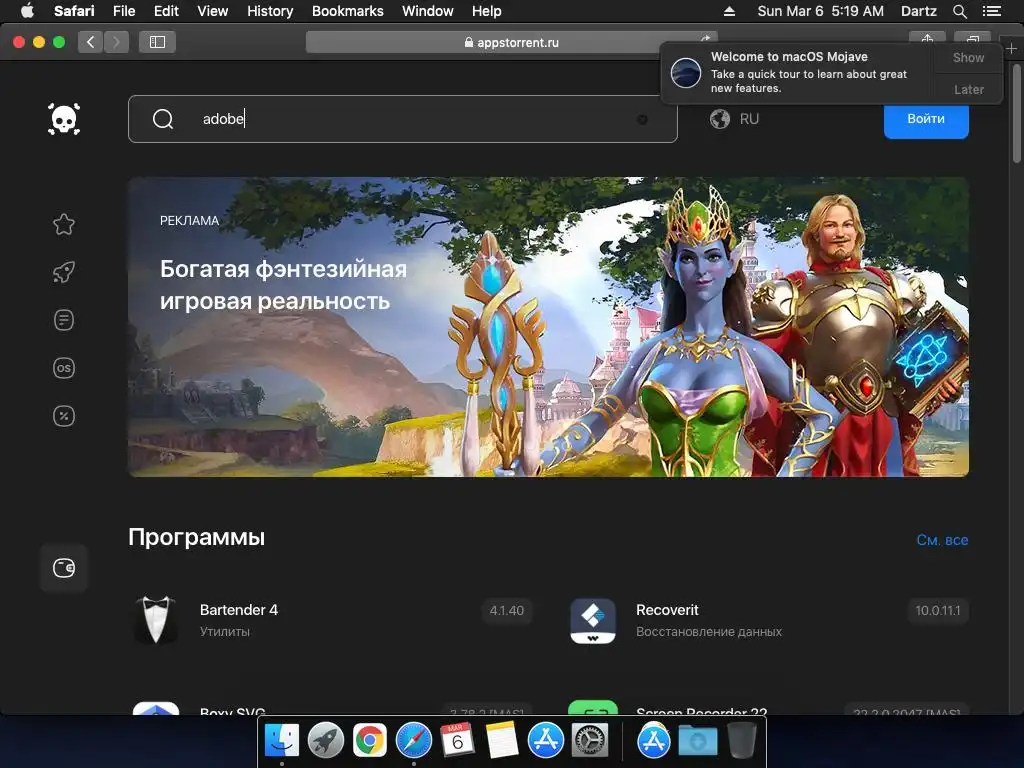Open the percent discount icon in sidebar
This screenshot has height=768, width=1024.
pos(64,416)
